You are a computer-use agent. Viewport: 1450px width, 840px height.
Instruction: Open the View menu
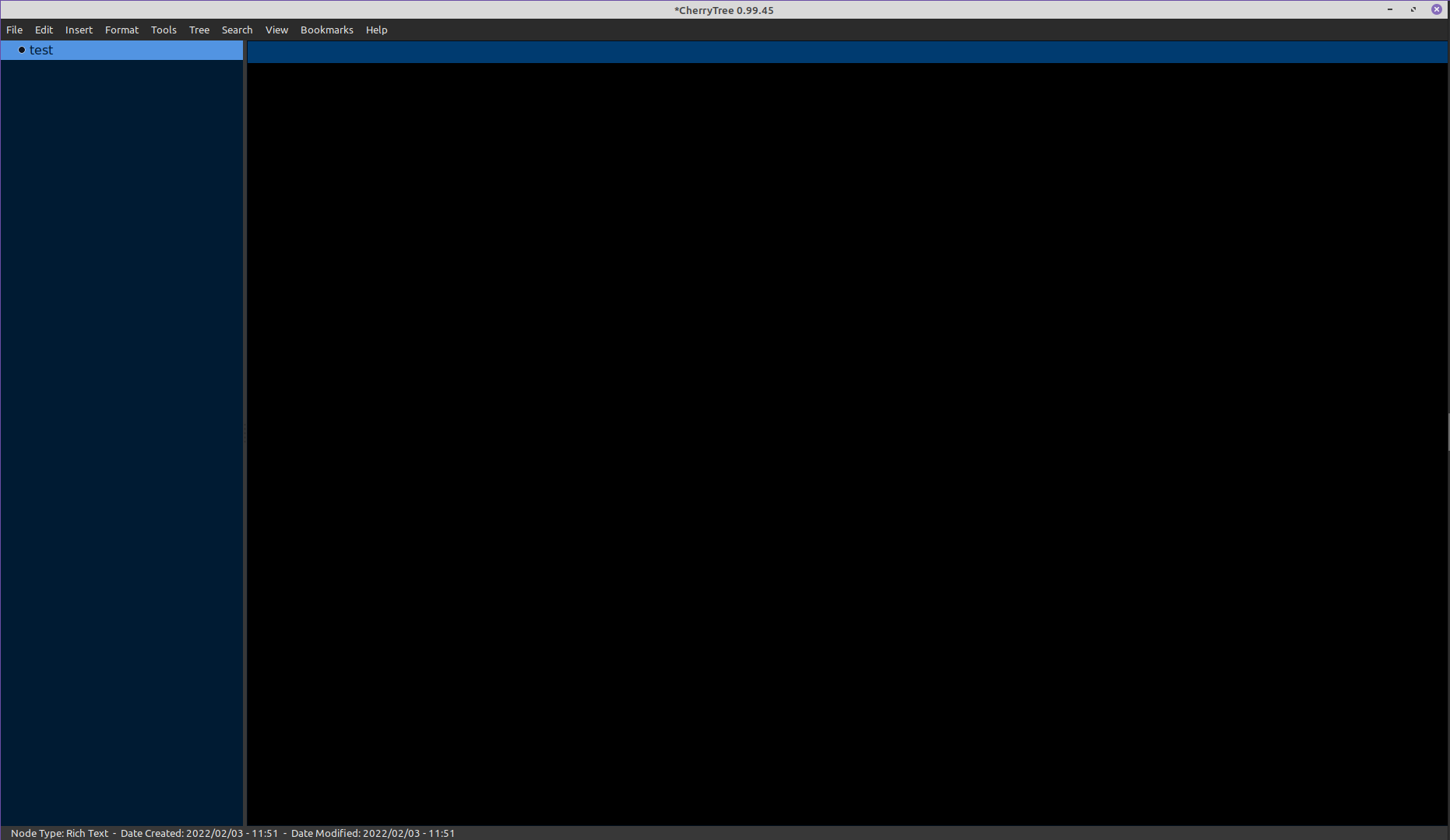276,30
